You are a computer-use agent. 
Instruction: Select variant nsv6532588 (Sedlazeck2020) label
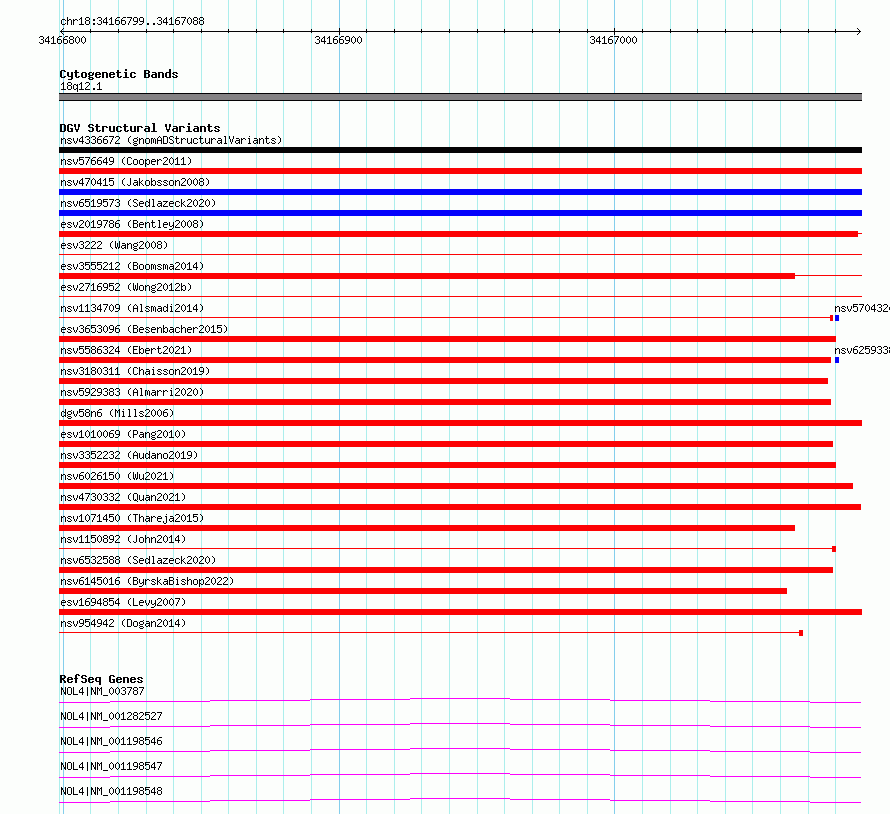click(138, 560)
